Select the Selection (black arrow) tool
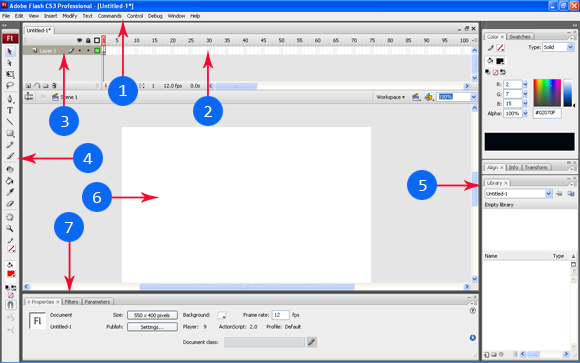The image size is (580, 363). point(10,51)
